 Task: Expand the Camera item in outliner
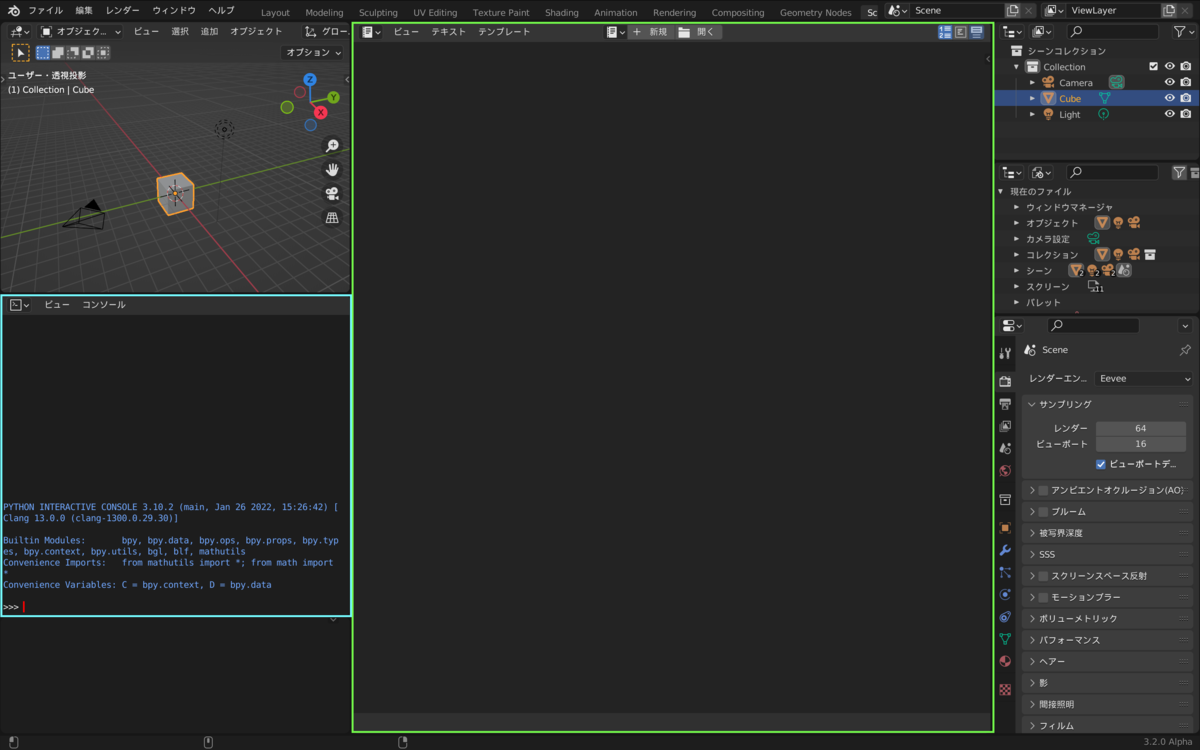(x=1033, y=83)
